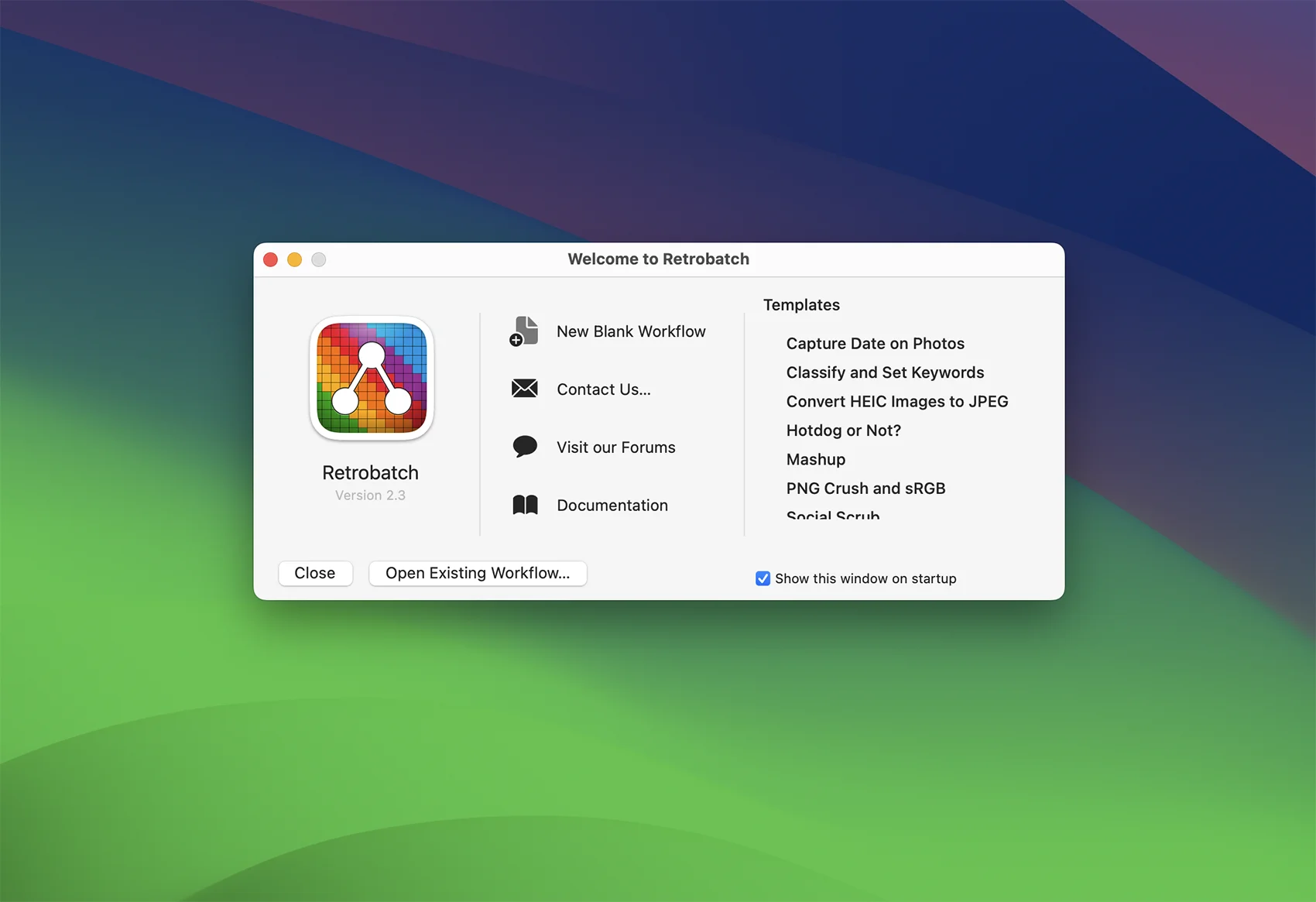Open the Documentation link
The height and width of the screenshot is (902, 1316).
pos(612,506)
